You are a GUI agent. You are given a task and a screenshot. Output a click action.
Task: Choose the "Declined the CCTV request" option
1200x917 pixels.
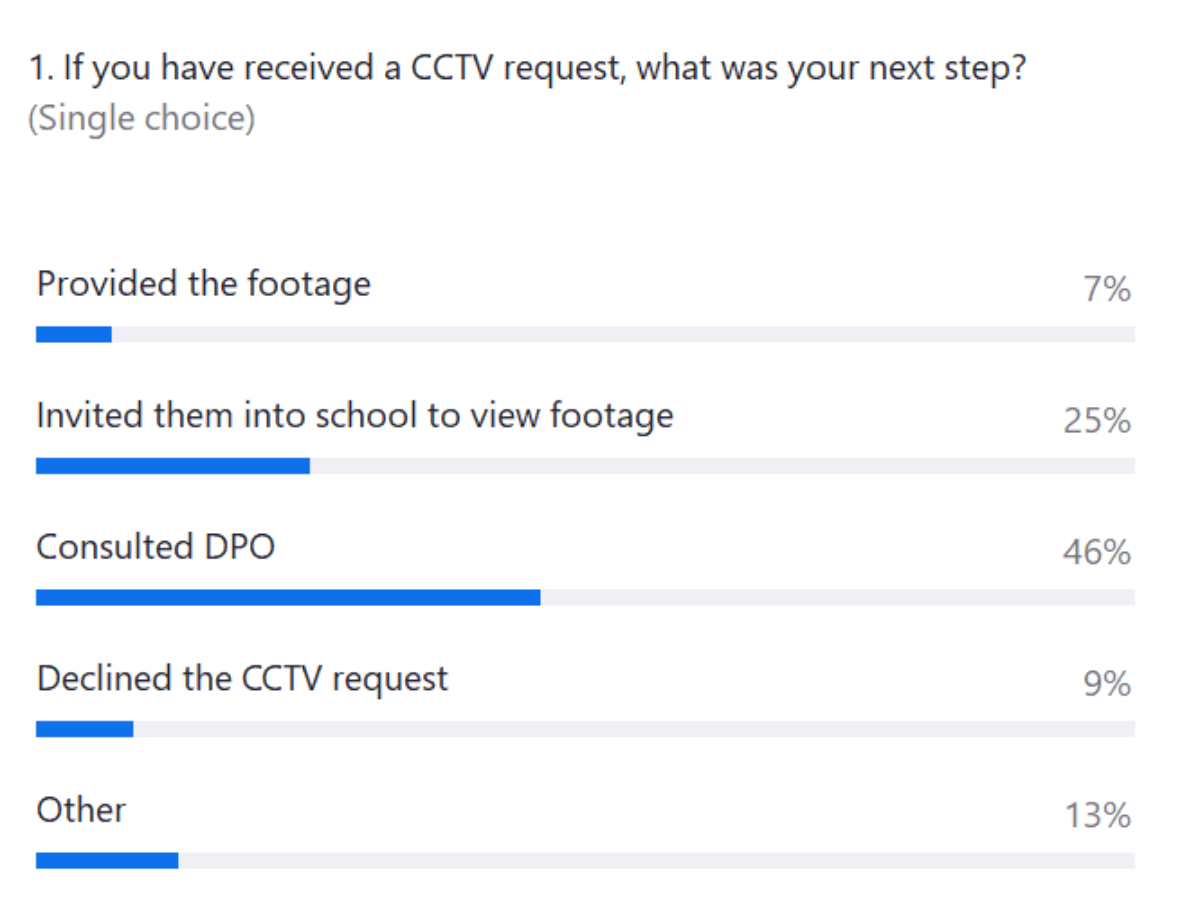243,679
